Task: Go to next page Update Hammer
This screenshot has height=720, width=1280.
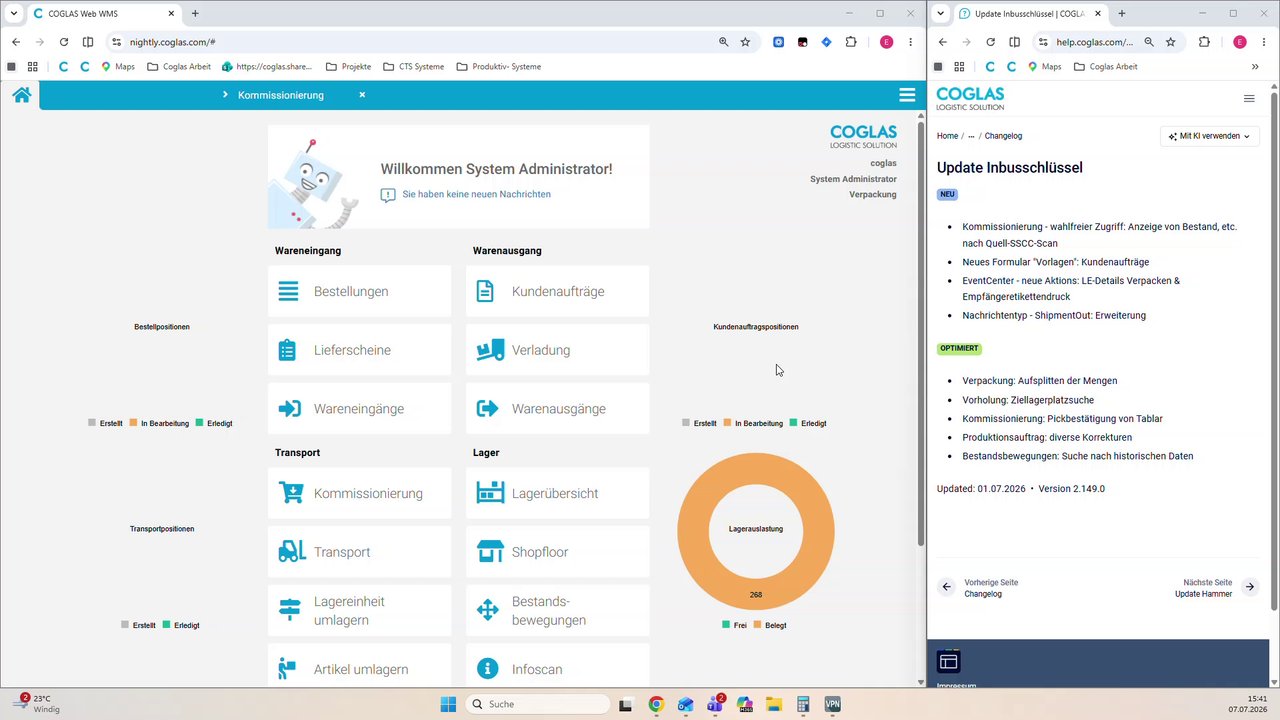Action: click(x=1216, y=588)
